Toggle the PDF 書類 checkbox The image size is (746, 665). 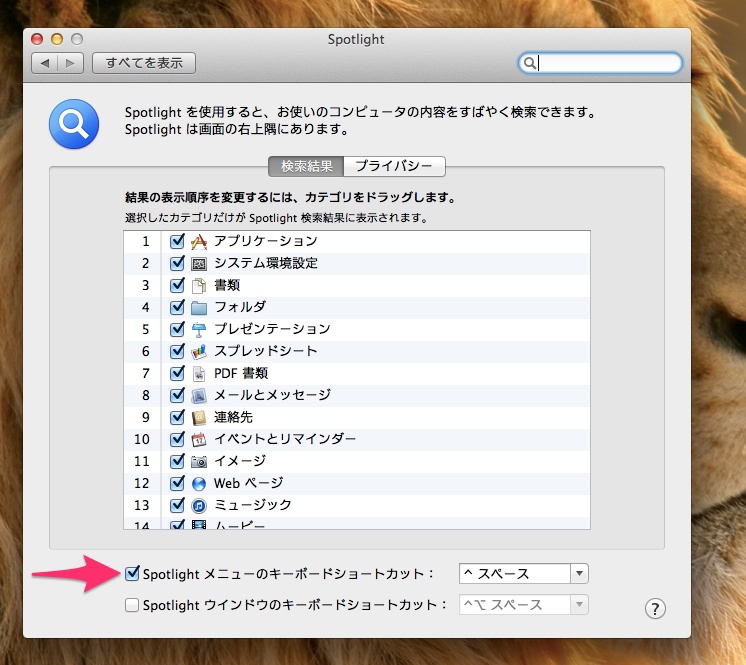pos(177,373)
